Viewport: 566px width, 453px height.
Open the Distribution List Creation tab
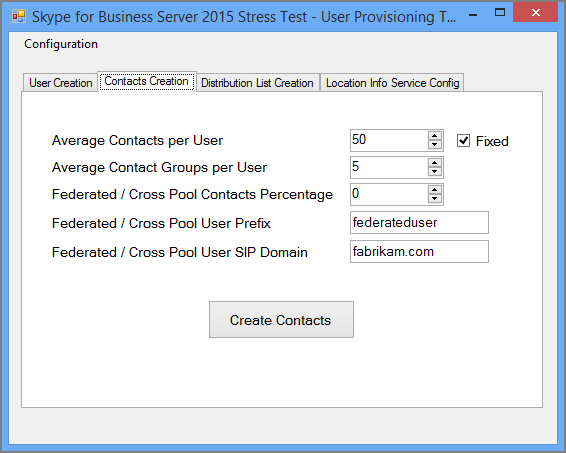click(257, 83)
